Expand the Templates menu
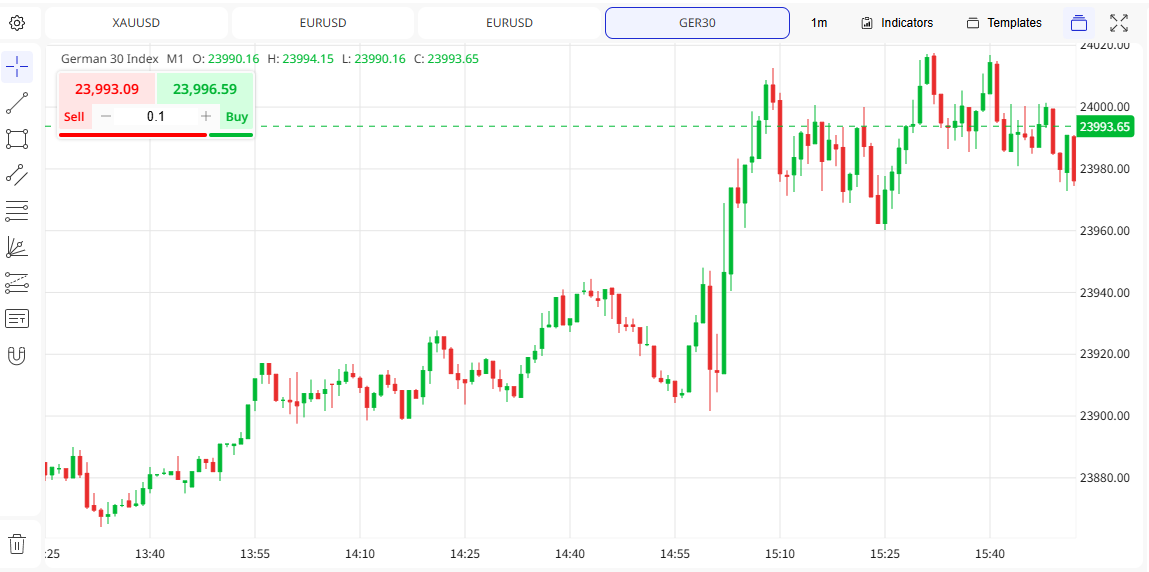This screenshot has width=1149, height=572. pos(1004,23)
